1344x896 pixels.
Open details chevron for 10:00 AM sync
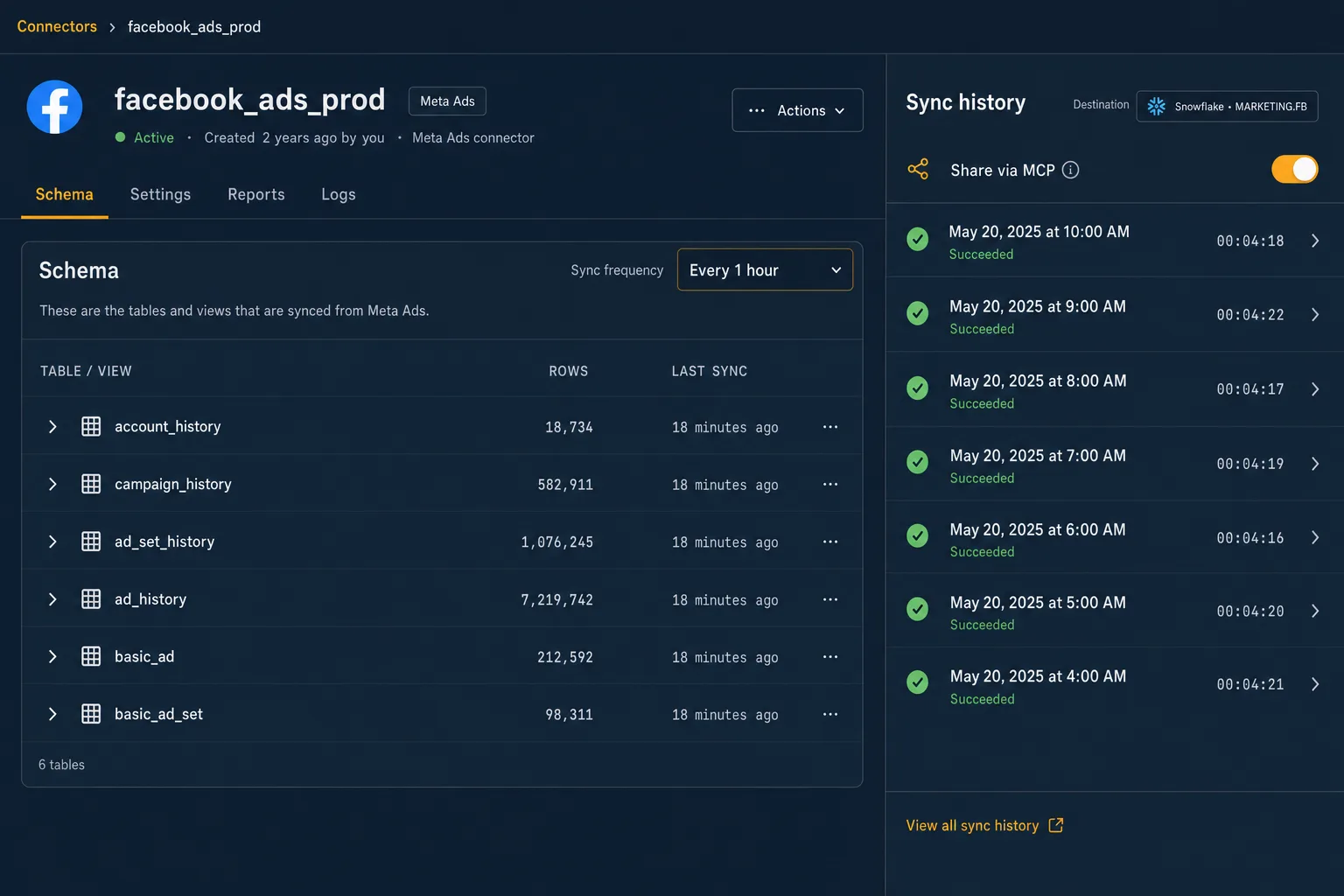coord(1314,241)
